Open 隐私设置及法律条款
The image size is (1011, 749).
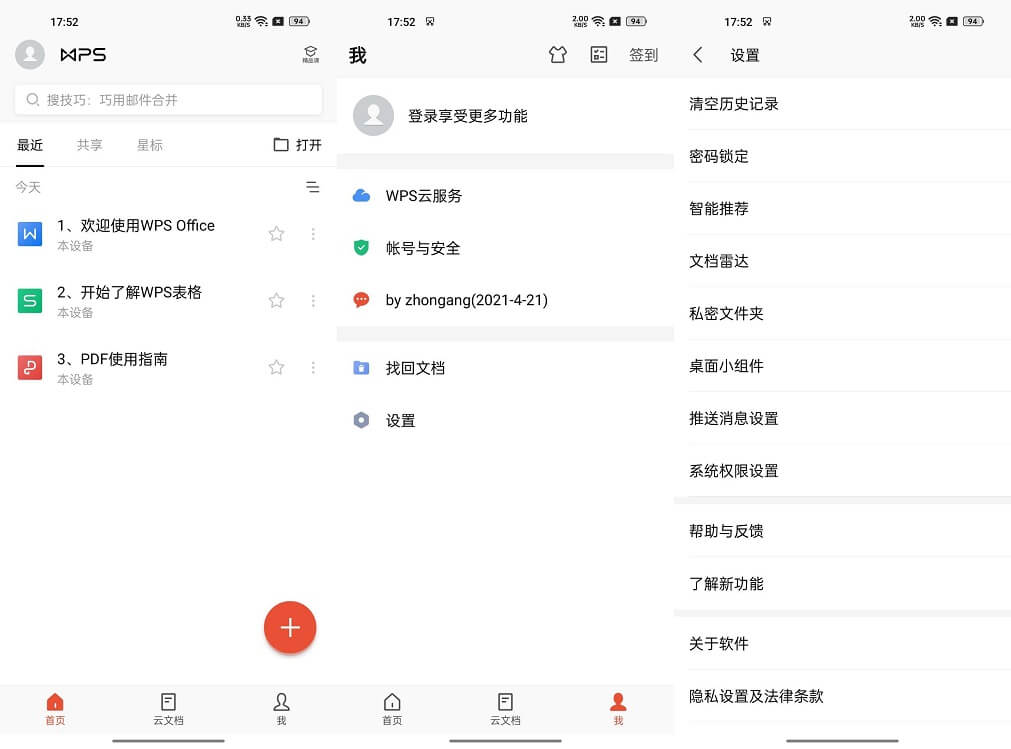coord(843,696)
